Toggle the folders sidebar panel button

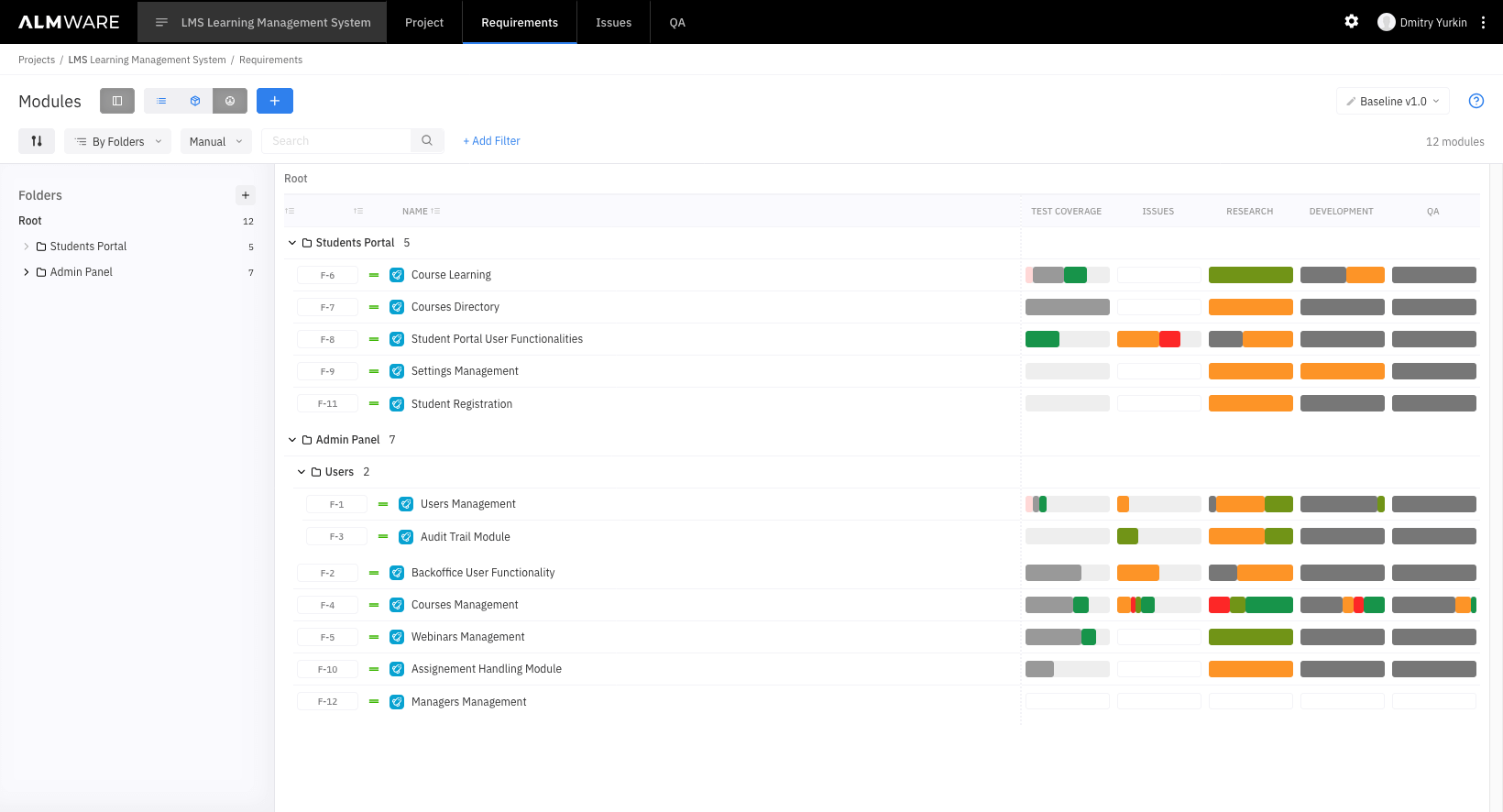tap(117, 101)
